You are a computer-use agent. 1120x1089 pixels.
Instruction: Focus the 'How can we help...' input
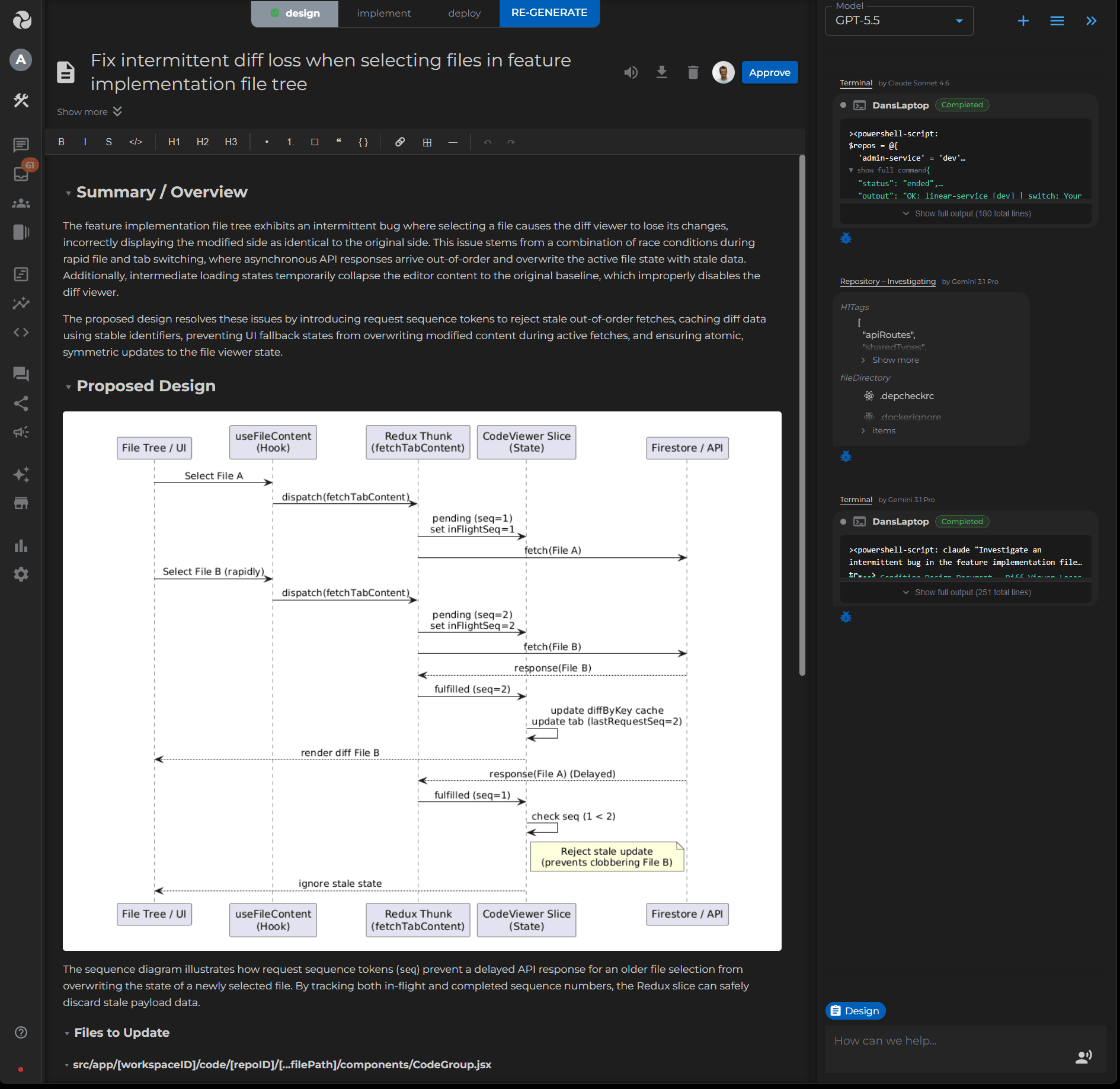[948, 1041]
